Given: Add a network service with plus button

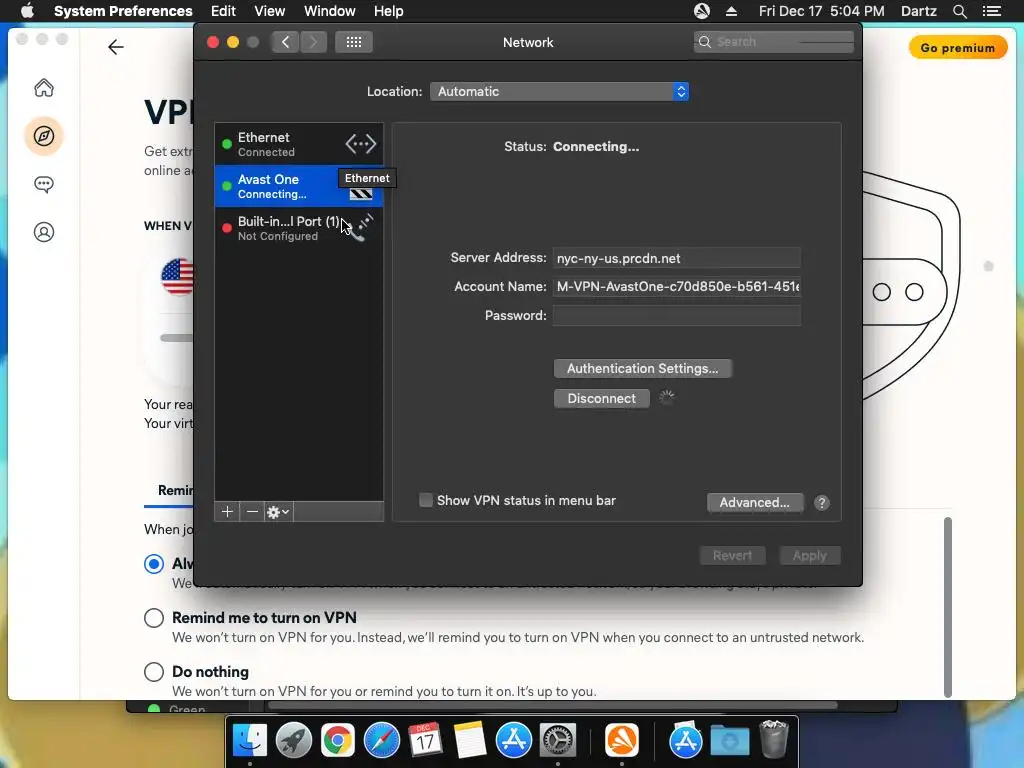Looking at the screenshot, I should click(x=227, y=511).
